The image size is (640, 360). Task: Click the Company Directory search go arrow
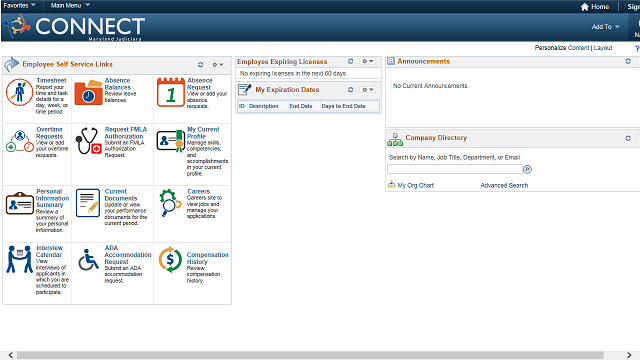click(x=527, y=169)
